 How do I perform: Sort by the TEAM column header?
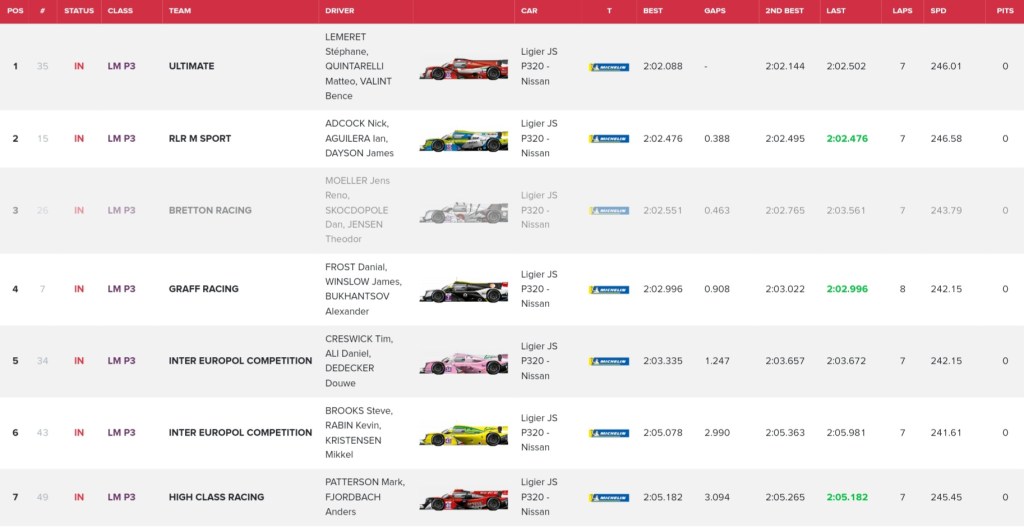[180, 11]
